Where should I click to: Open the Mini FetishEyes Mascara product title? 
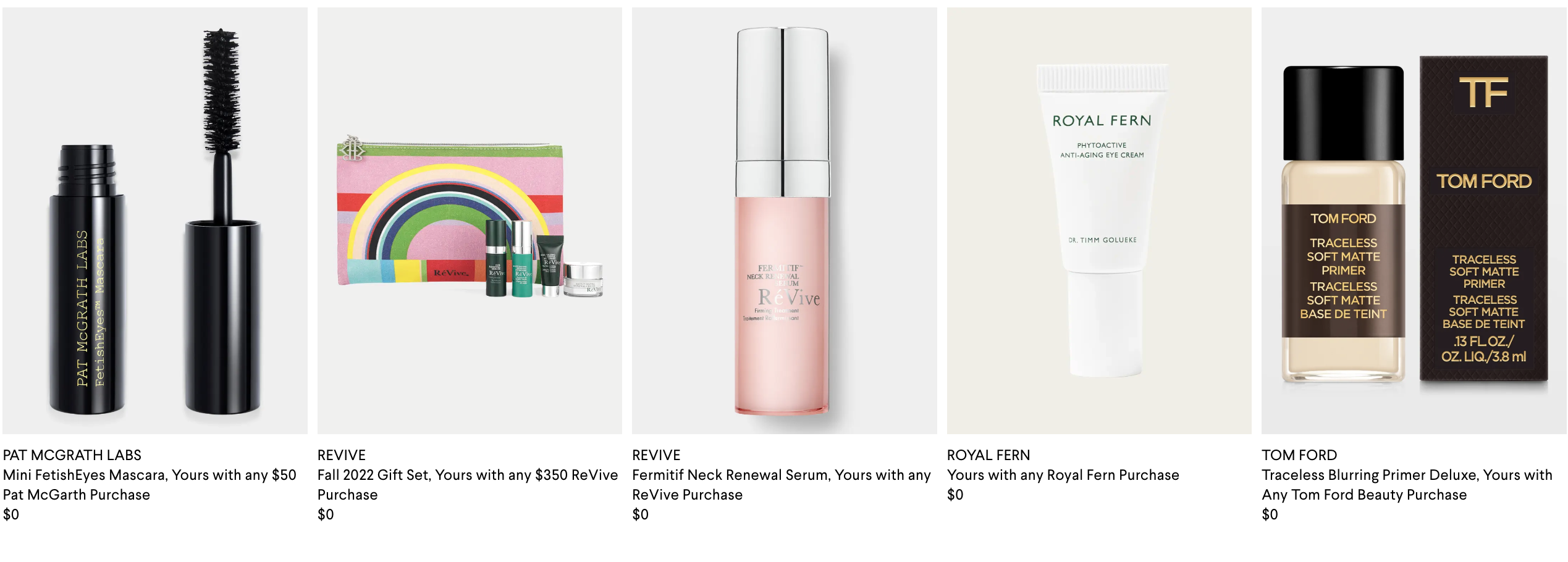(x=150, y=485)
